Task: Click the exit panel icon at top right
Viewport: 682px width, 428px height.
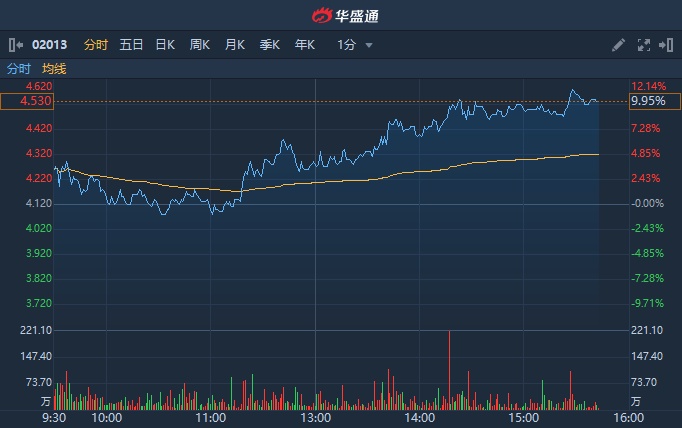Action: (665, 45)
